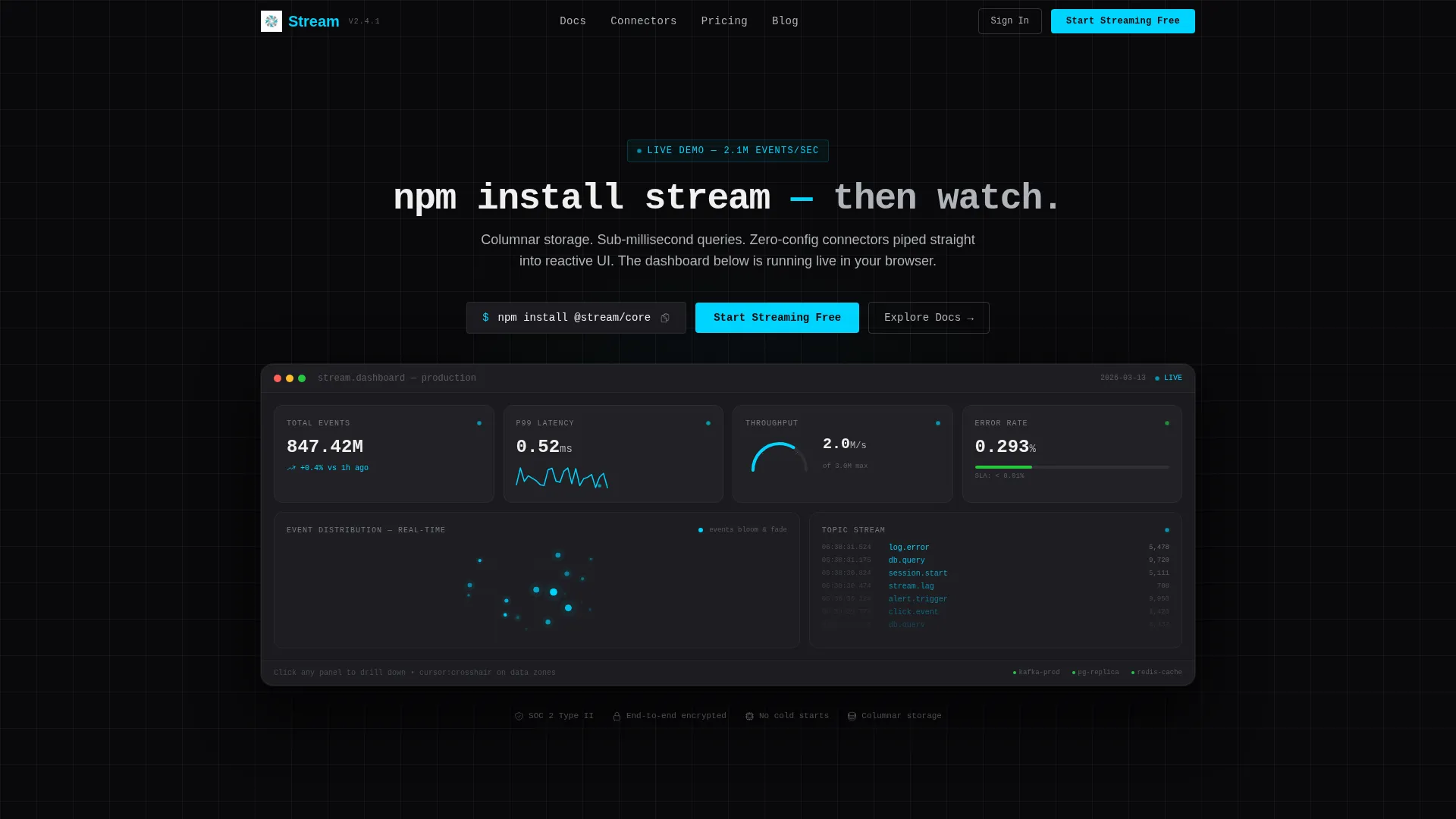The image size is (1456, 819).
Task: Click the yellow window dot on dashboard
Action: 290,378
